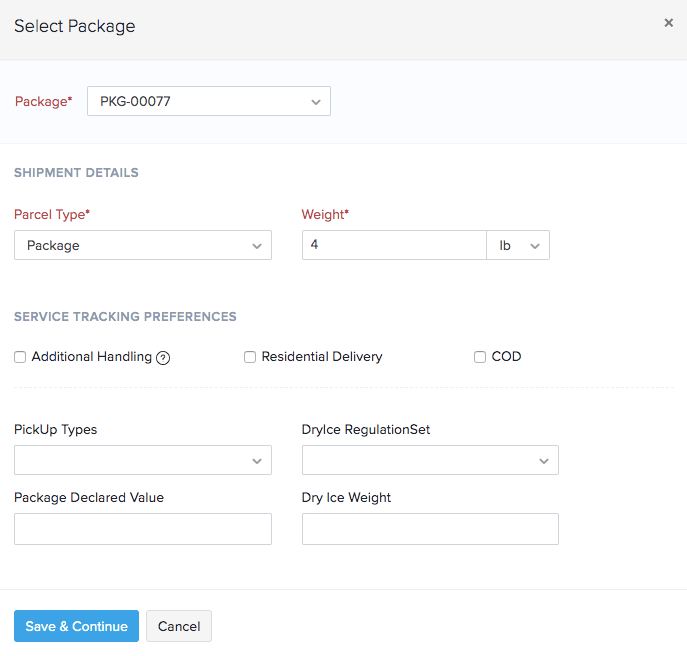Viewport: 687px width, 656px height.
Task: Click the COD label text
Action: (506, 357)
